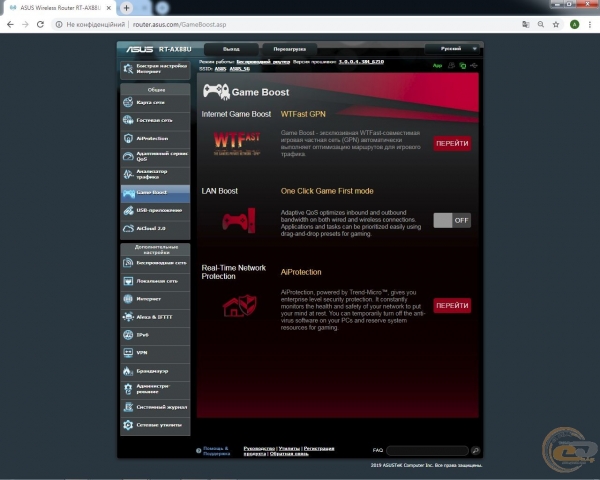600x480 pixels.
Task: Open LAN (Локальная сеть) settings
Action: (x=155, y=281)
